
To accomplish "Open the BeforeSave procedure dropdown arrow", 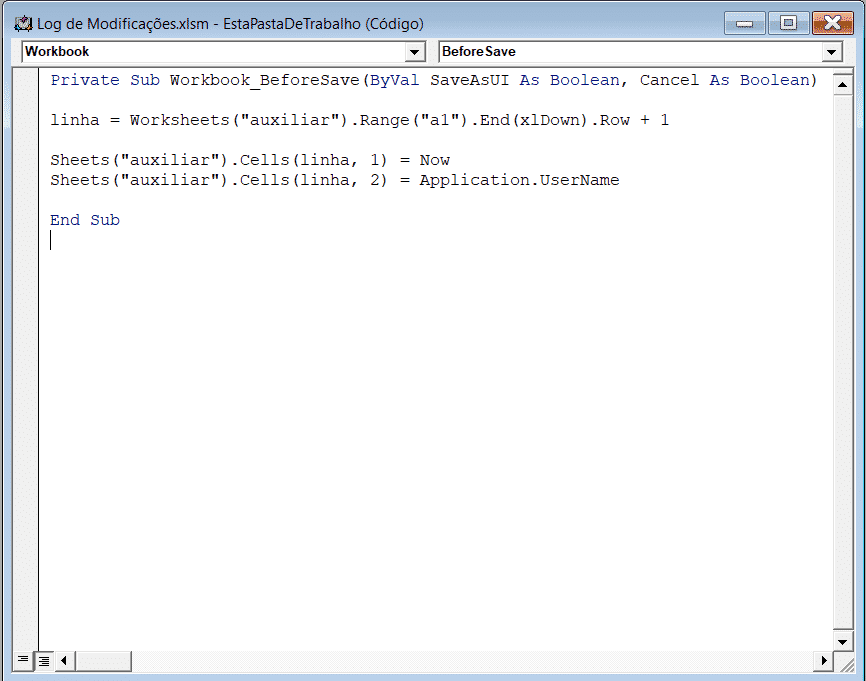I will [831, 52].
